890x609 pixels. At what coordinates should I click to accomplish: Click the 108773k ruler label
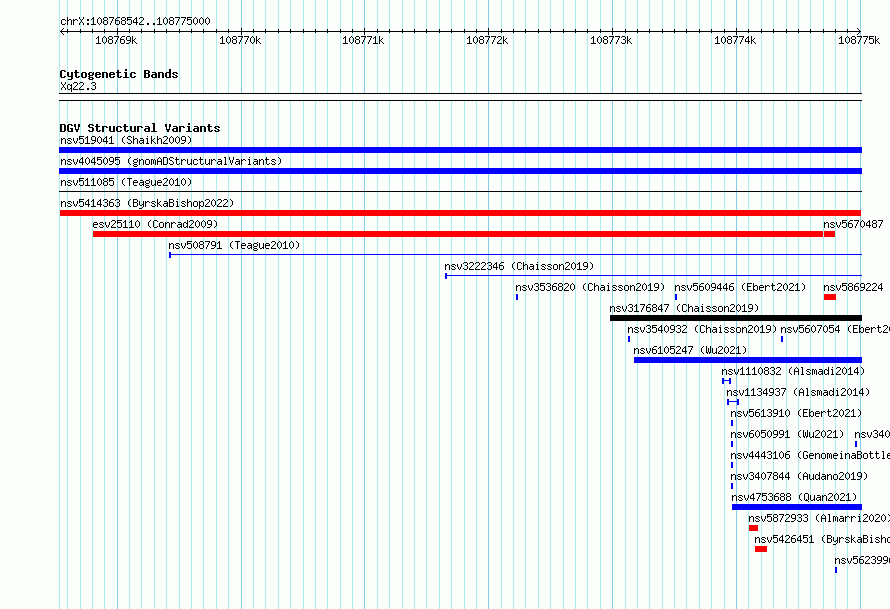(611, 40)
